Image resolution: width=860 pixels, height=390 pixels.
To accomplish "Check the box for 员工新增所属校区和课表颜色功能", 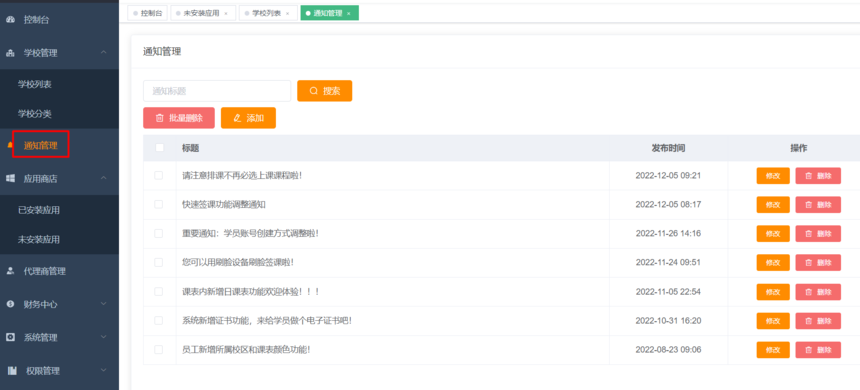I will 159,349.
